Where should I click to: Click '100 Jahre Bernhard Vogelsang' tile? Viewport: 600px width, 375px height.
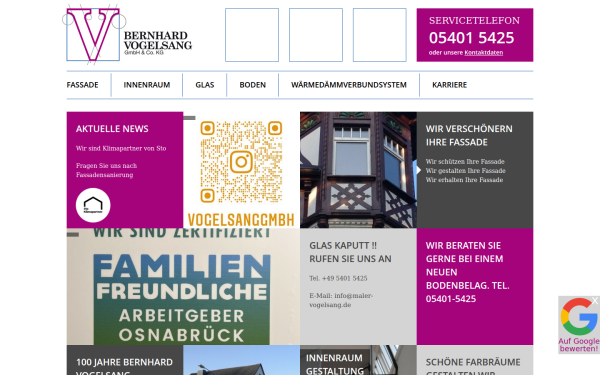coord(125,360)
